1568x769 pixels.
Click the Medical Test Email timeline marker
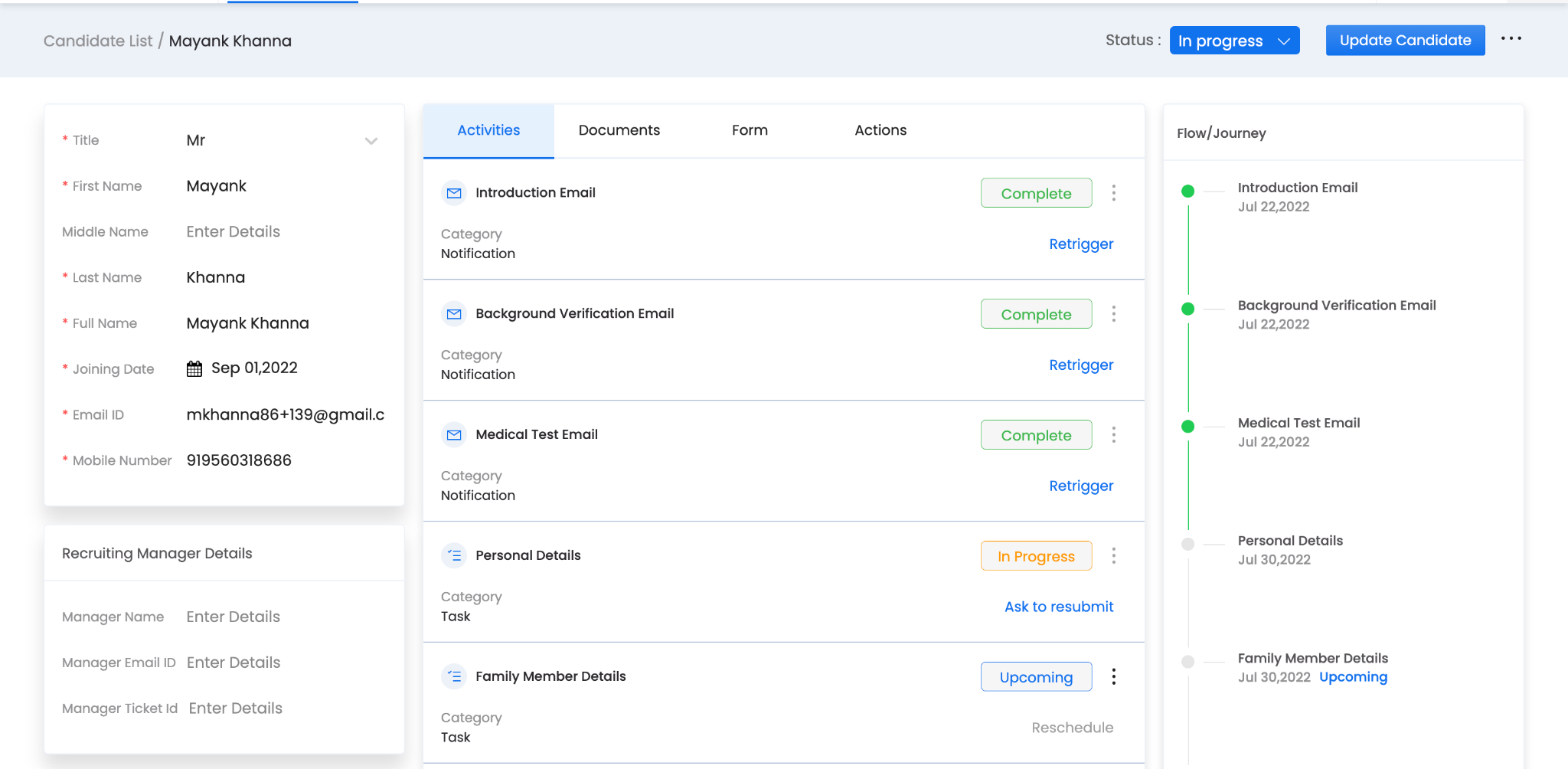coord(1187,427)
